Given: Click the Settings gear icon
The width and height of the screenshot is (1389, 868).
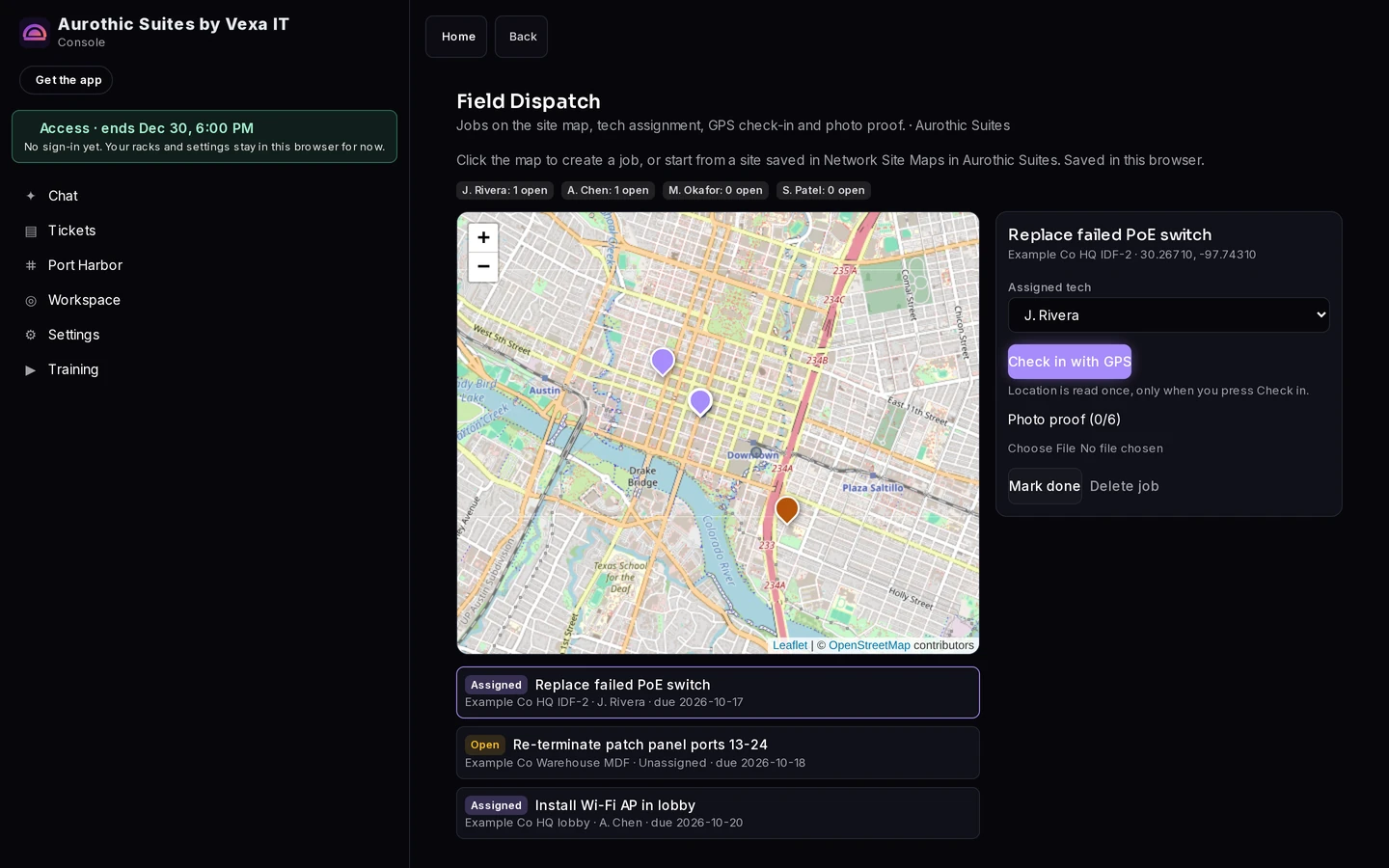Looking at the screenshot, I should pyautogui.click(x=31, y=335).
